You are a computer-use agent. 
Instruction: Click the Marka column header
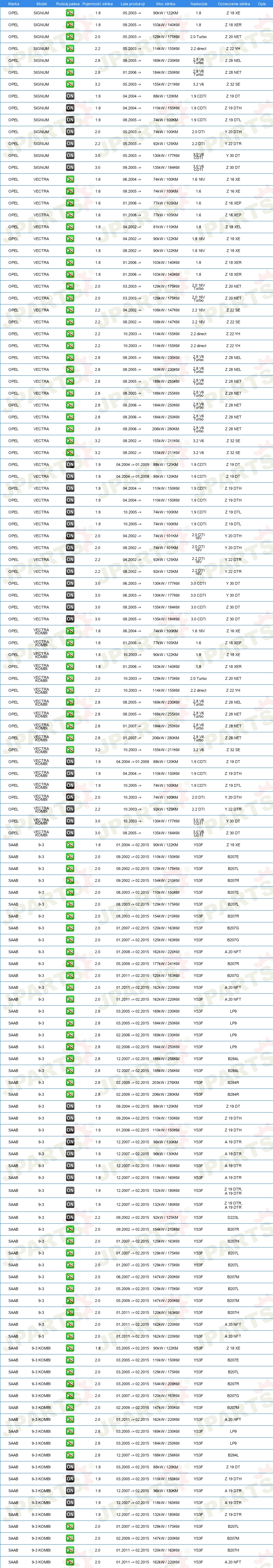click(13, 3)
